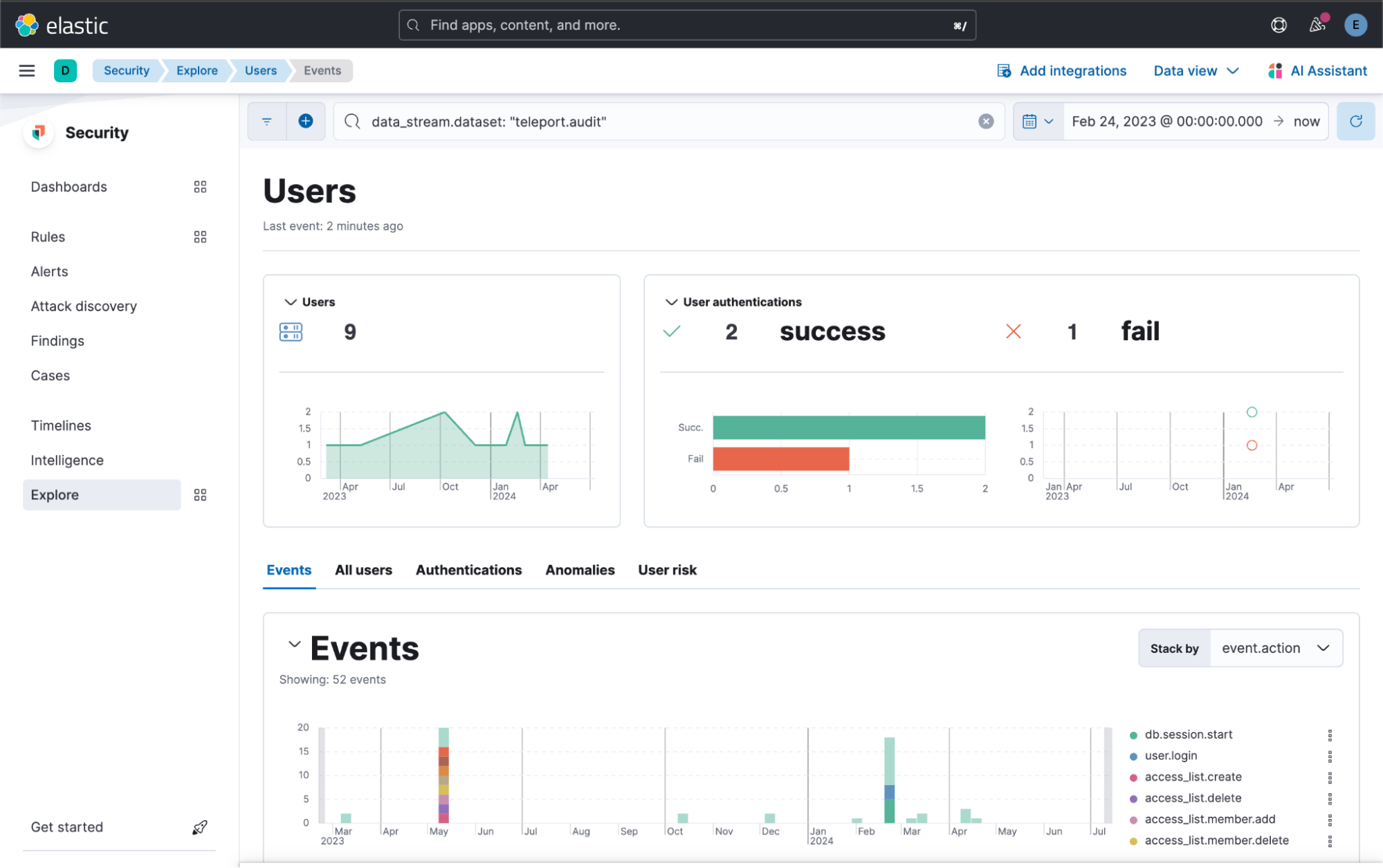Open the saved query filter menu icon
This screenshot has width=1383, height=868.
click(266, 122)
